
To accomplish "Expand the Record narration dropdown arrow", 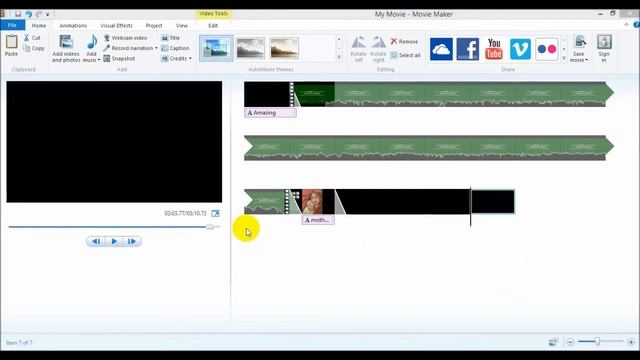I will click(156, 48).
